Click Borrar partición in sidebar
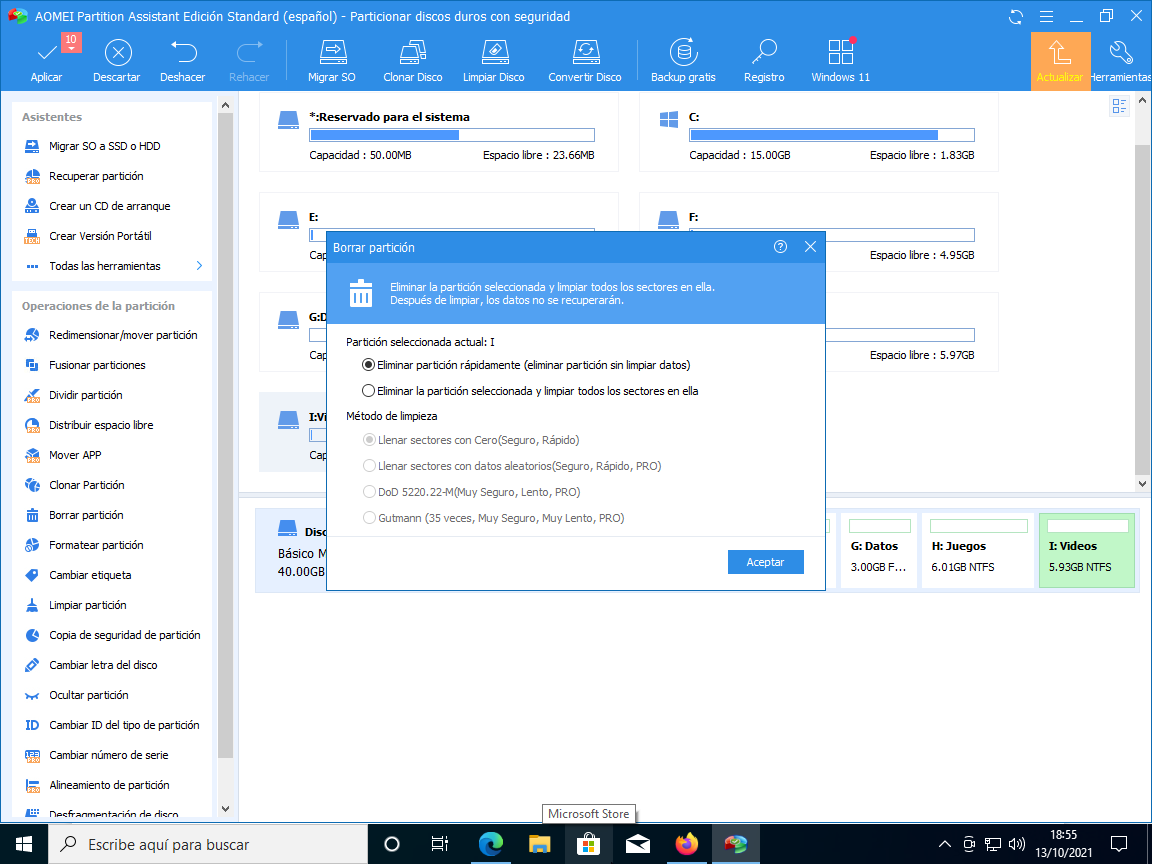The image size is (1152, 864). 86,516
